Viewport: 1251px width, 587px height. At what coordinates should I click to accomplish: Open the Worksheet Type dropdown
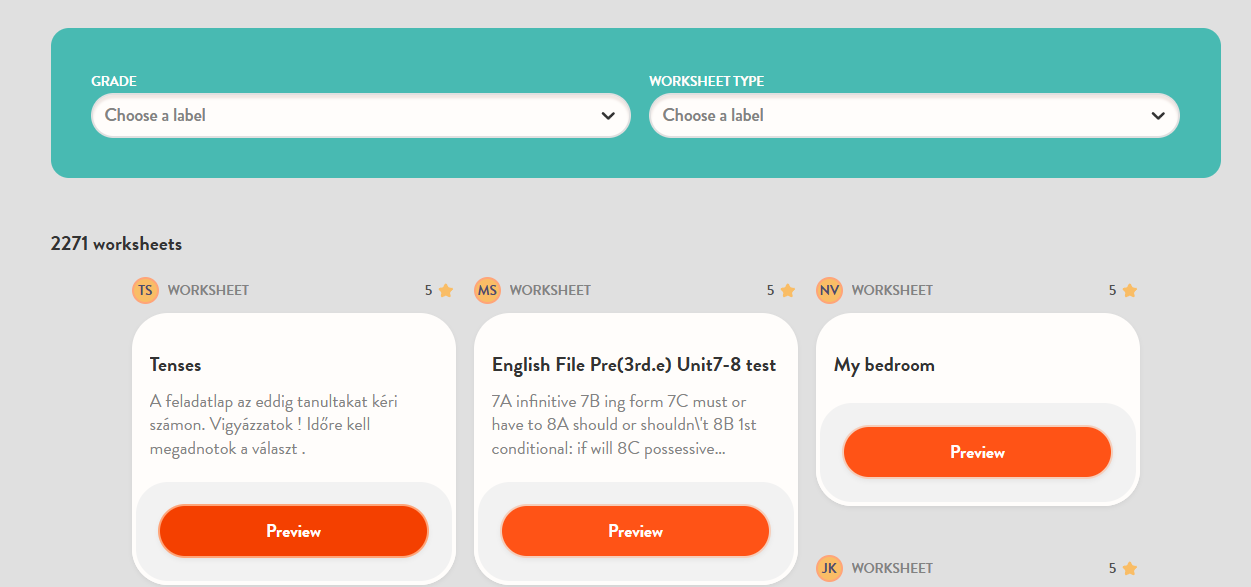(x=913, y=115)
